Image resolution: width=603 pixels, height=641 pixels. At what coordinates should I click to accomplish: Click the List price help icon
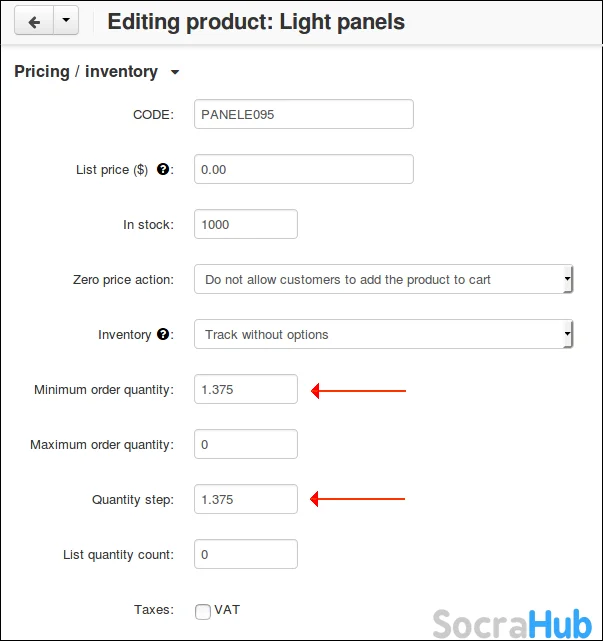(x=163, y=170)
